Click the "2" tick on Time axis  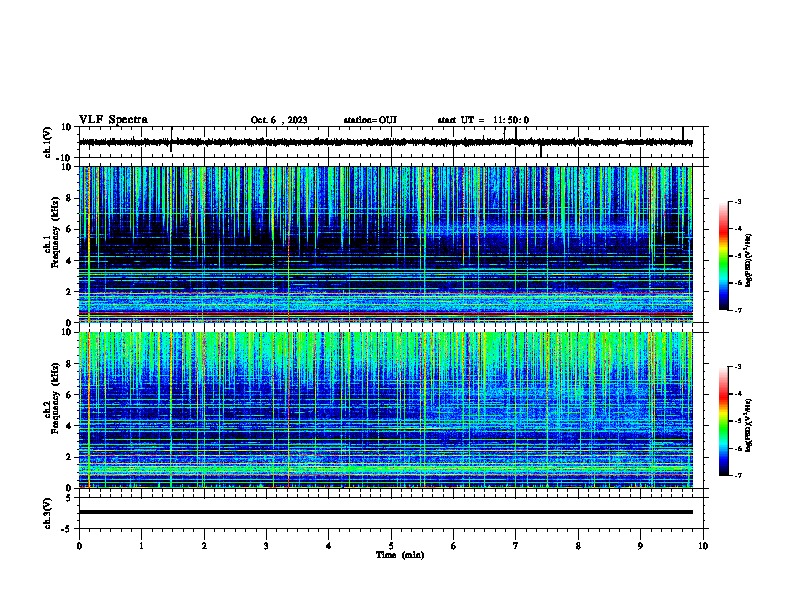point(204,546)
